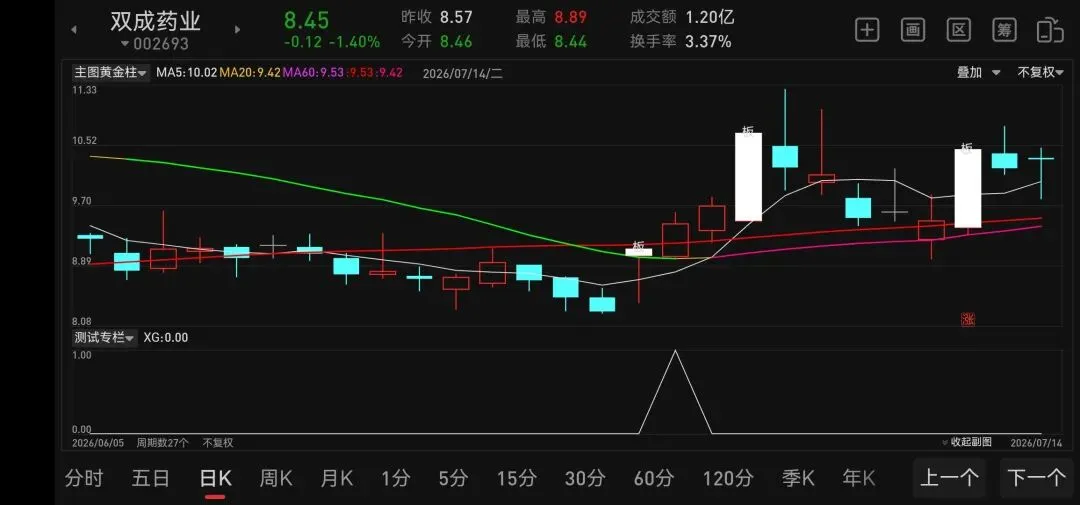Click the 上一个 button
The width and height of the screenshot is (1080, 505).
coord(950,478)
